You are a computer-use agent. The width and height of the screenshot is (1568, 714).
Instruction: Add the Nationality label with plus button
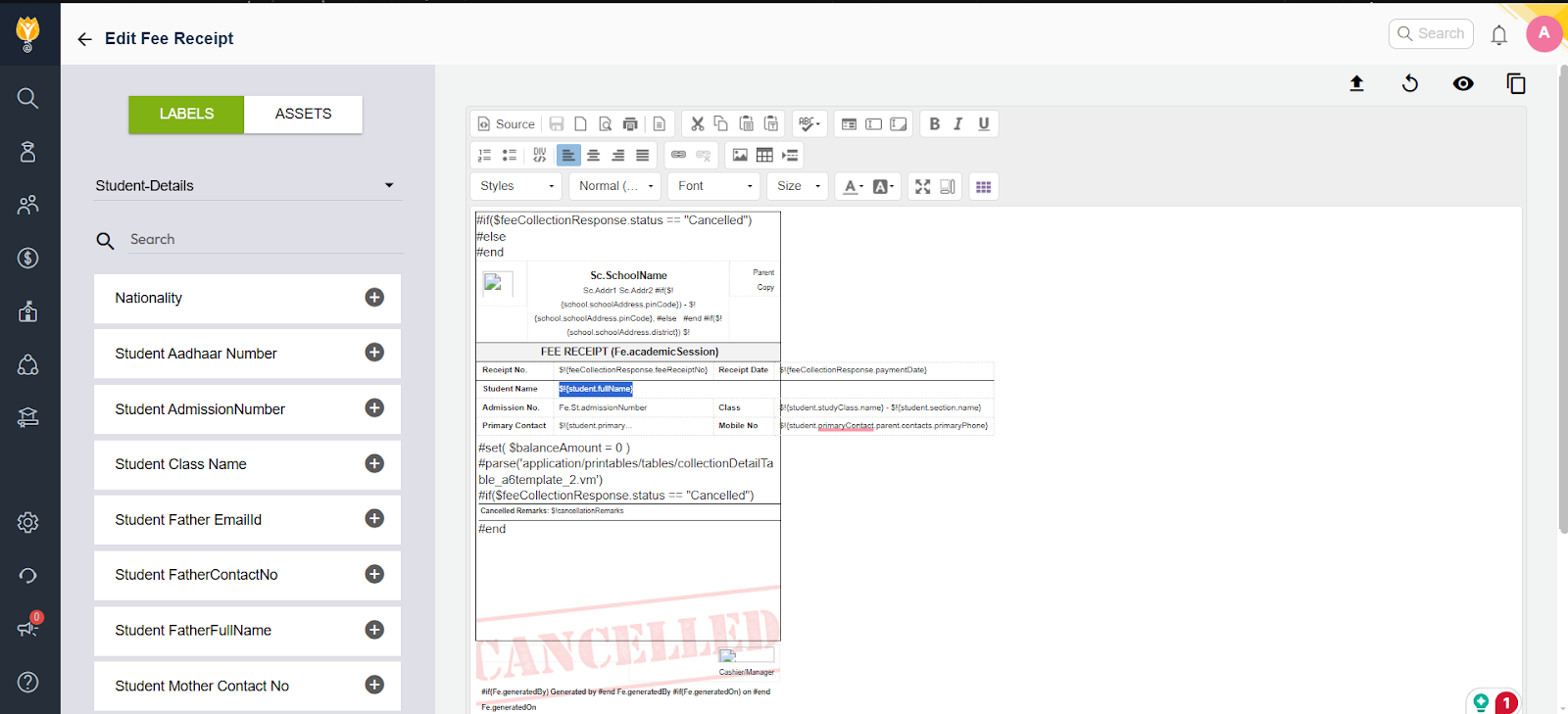pos(374,298)
